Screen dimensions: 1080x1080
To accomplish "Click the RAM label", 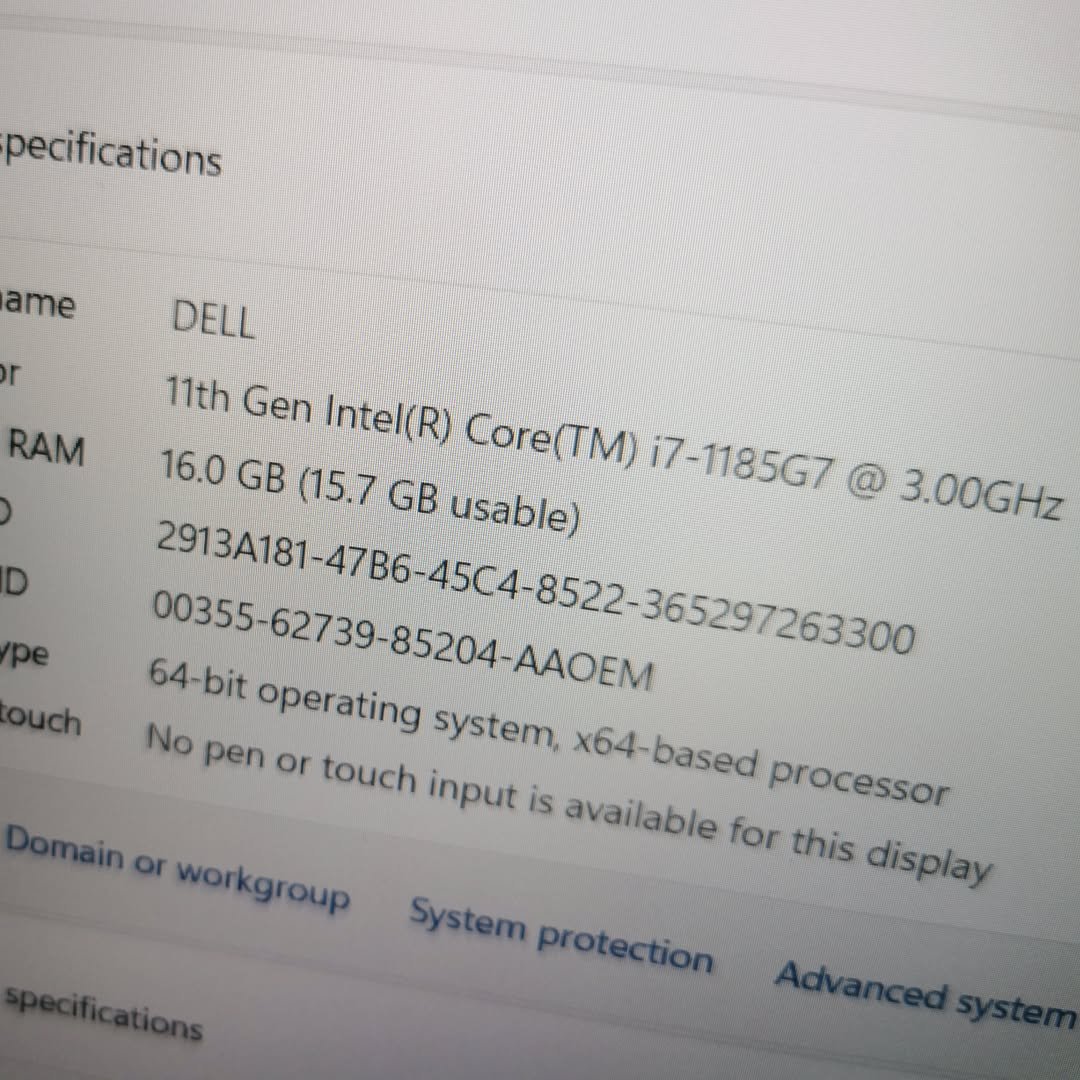I will click(x=46, y=448).
